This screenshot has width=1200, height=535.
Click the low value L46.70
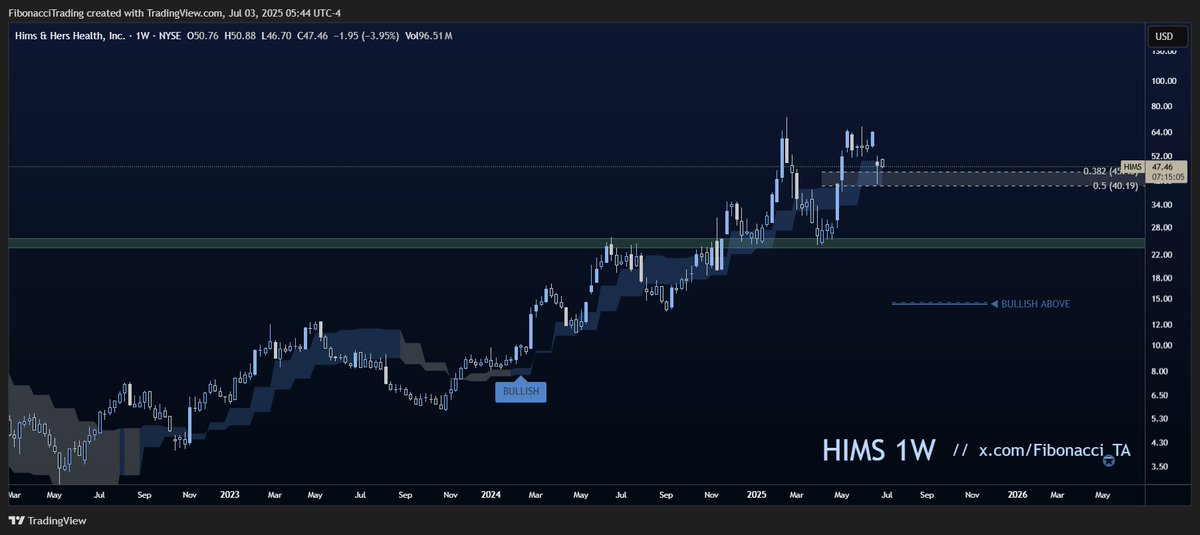[x=276, y=36]
